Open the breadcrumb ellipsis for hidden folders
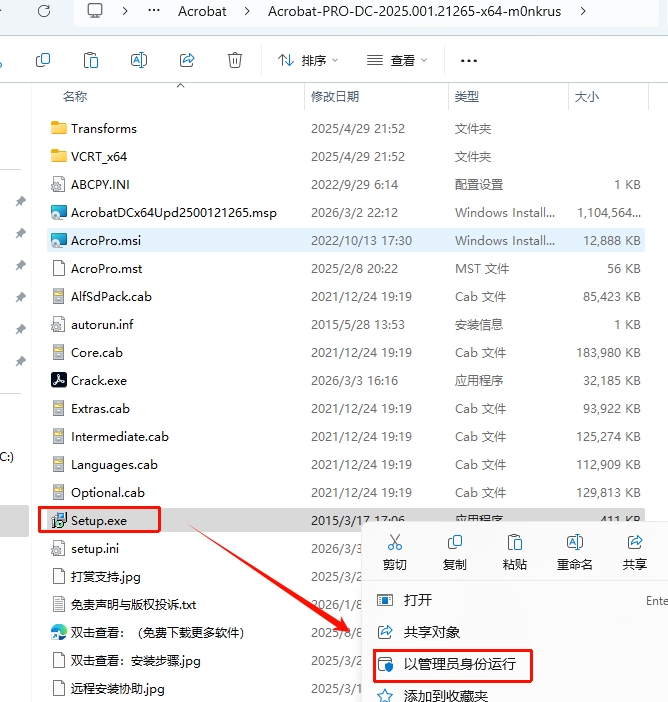Image resolution: width=668 pixels, height=702 pixels. pos(154,10)
